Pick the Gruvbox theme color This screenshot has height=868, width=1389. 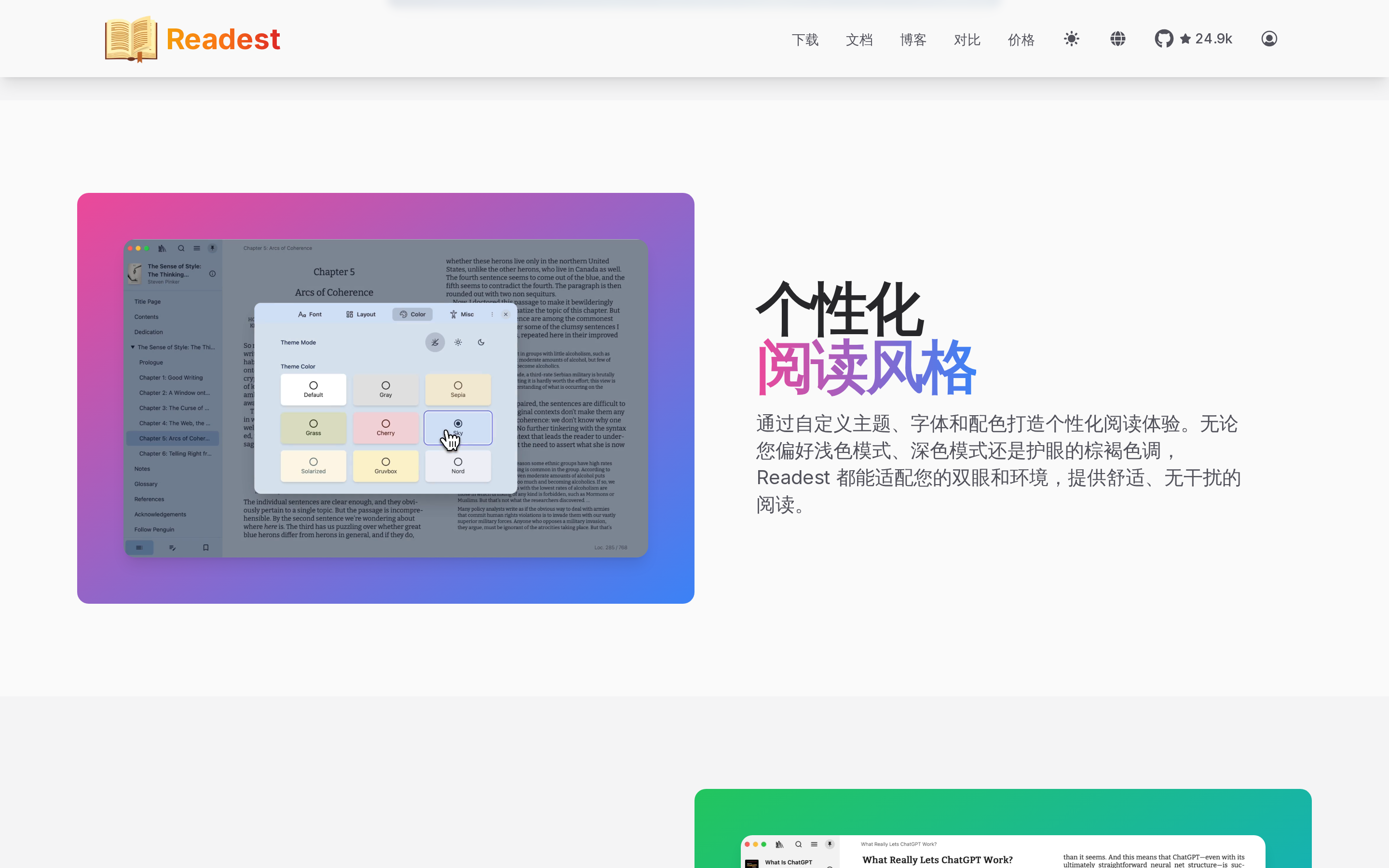point(386,466)
